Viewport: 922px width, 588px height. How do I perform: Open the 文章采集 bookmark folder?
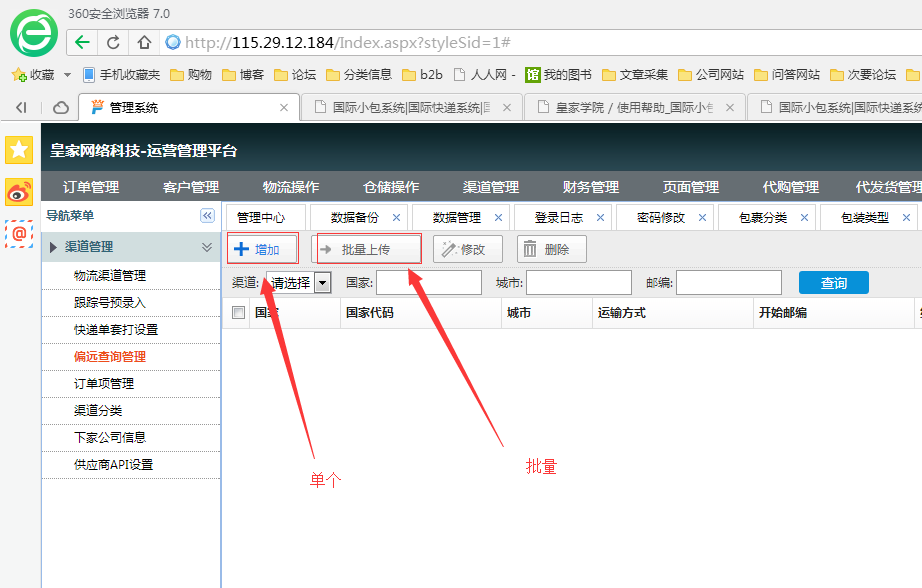635,75
